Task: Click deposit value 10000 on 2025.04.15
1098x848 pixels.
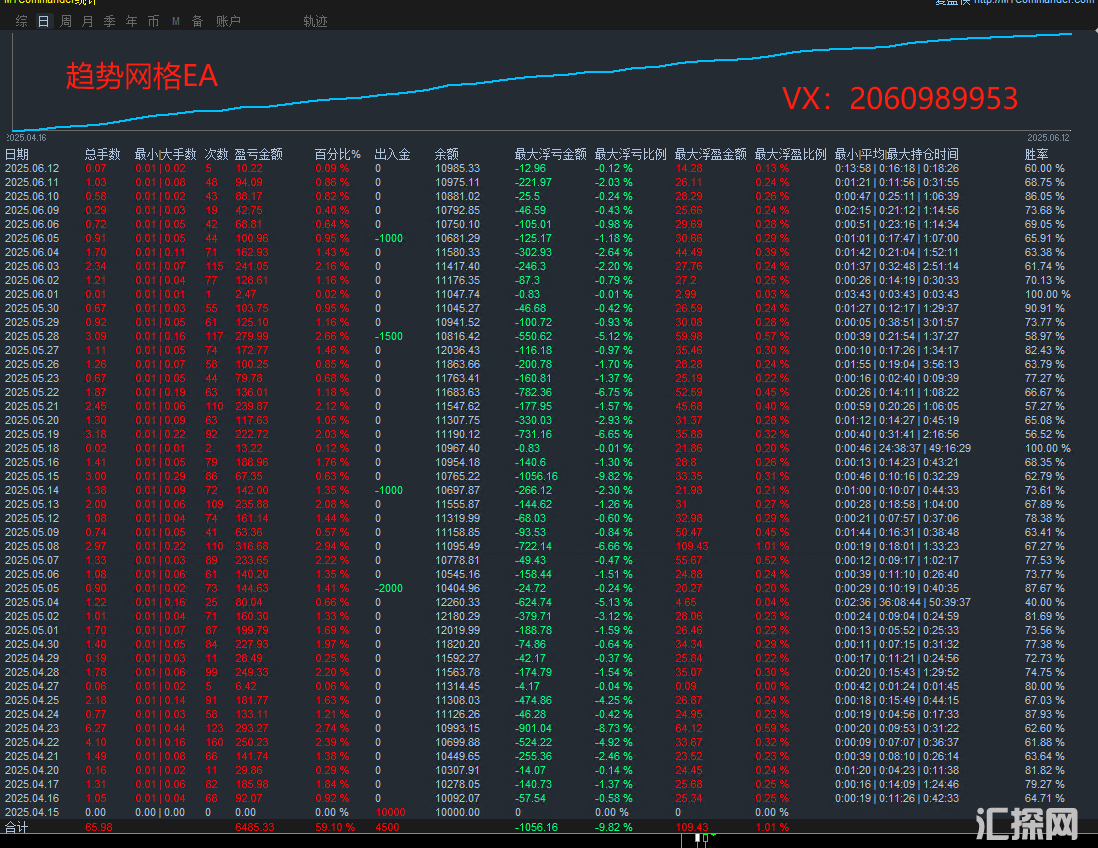Action: 390,812
